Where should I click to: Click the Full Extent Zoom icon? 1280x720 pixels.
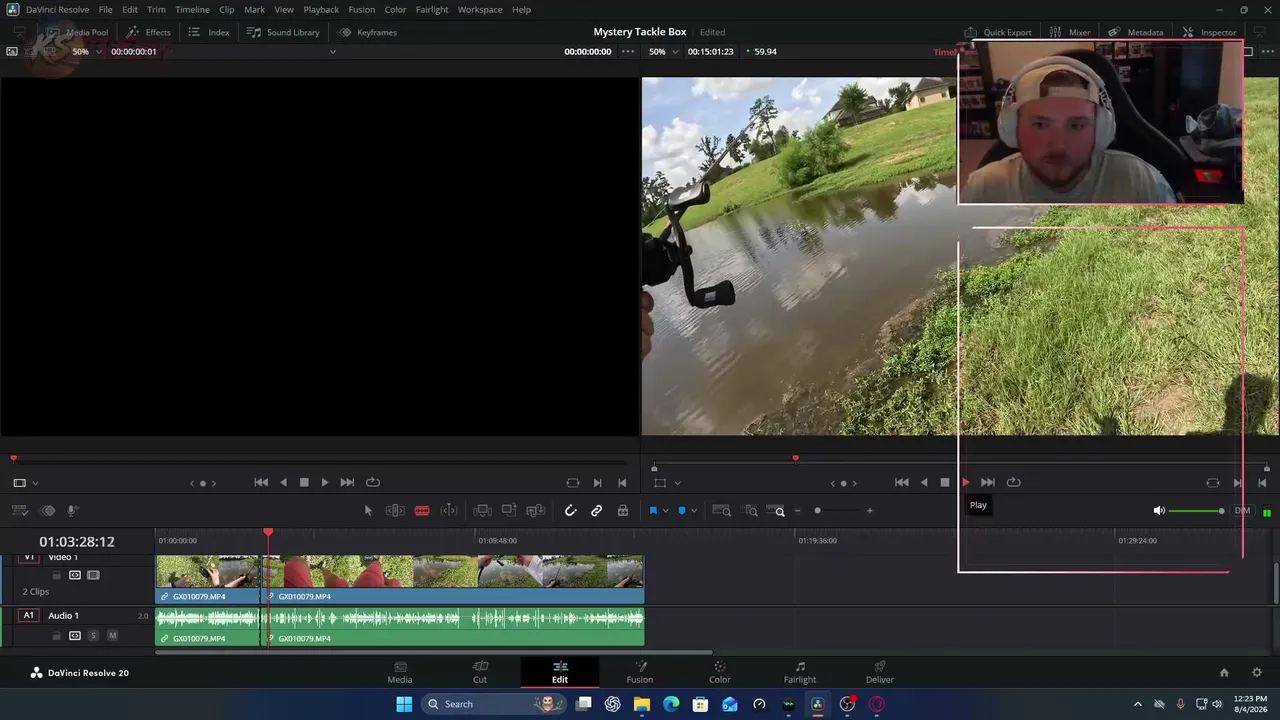click(721, 511)
